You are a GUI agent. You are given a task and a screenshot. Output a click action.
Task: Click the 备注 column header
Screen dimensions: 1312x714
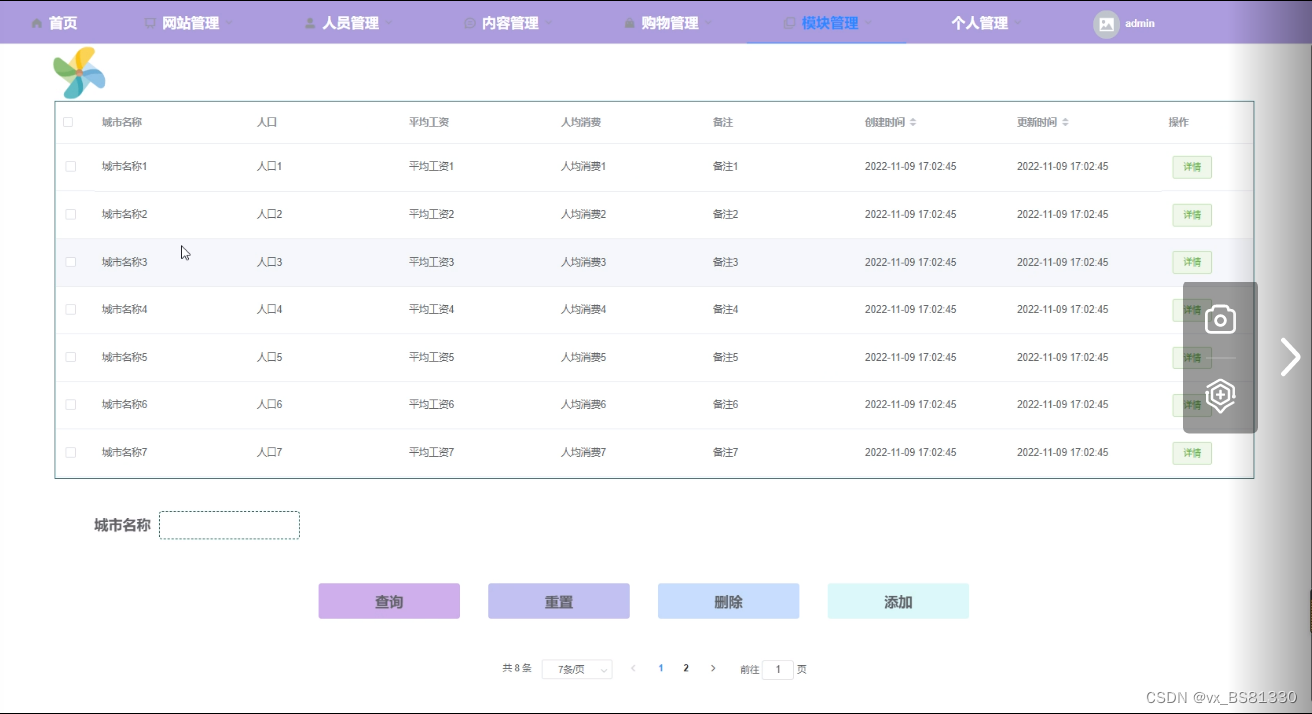(723, 122)
